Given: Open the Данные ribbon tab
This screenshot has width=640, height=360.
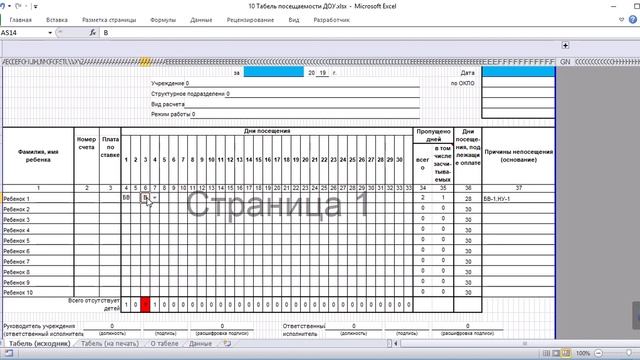Looking at the screenshot, I should click(201, 20).
